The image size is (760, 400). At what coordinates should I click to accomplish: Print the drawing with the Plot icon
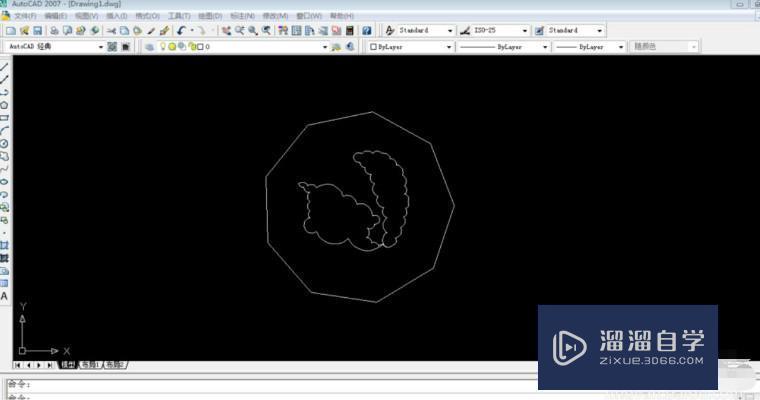54,31
